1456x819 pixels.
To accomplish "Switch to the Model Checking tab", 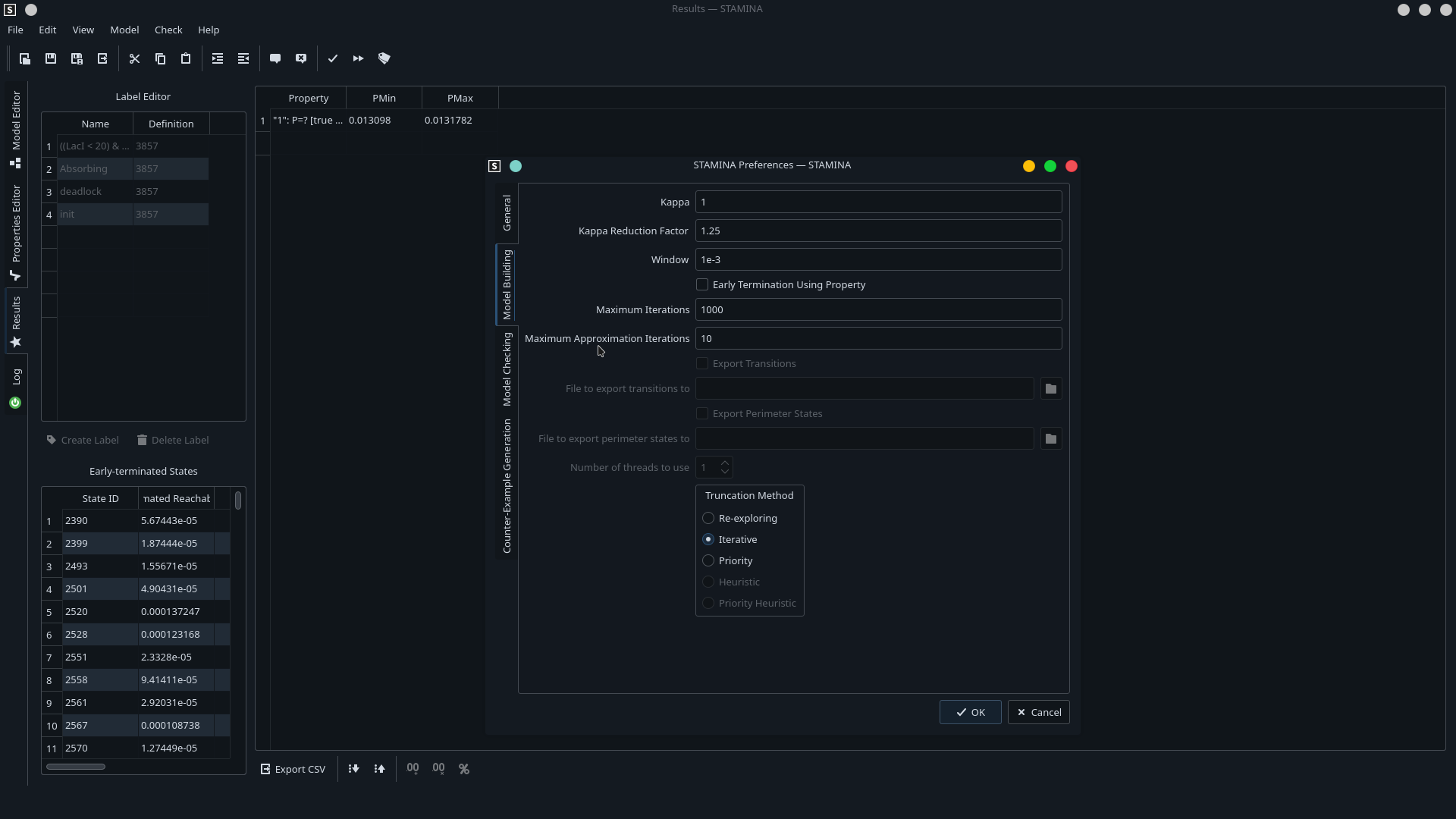I will point(507,369).
